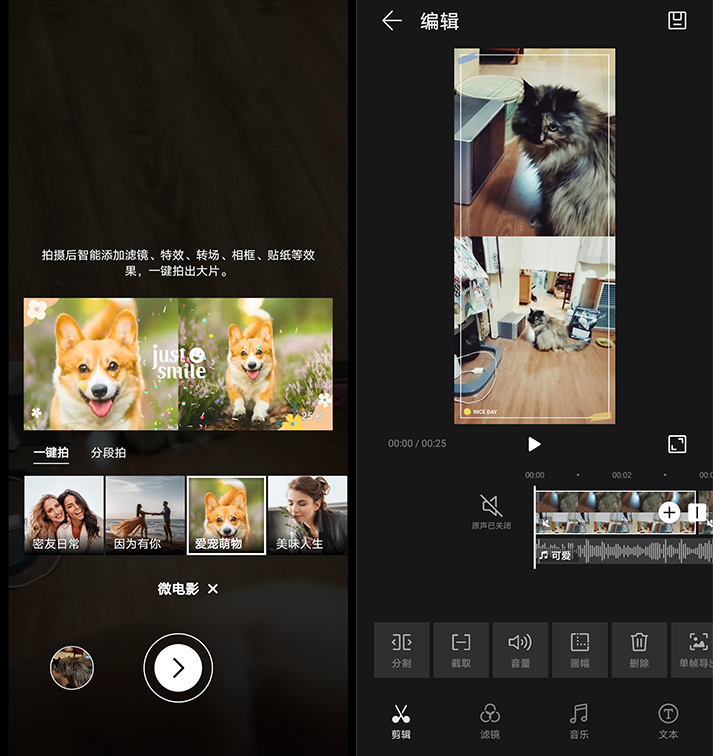Delete the clip using 删除

pos(639,650)
